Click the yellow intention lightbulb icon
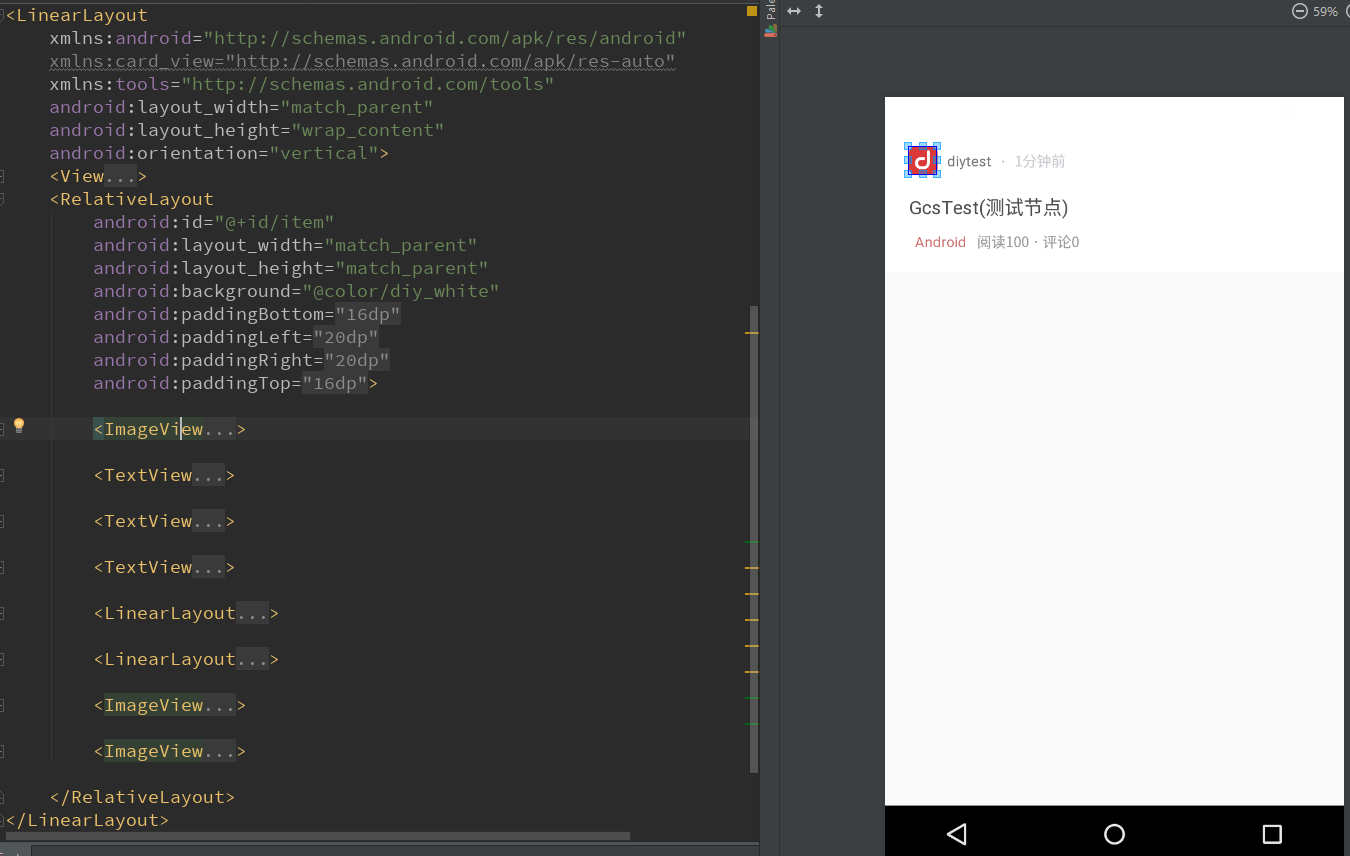This screenshot has height=856, width=1350. (18, 426)
